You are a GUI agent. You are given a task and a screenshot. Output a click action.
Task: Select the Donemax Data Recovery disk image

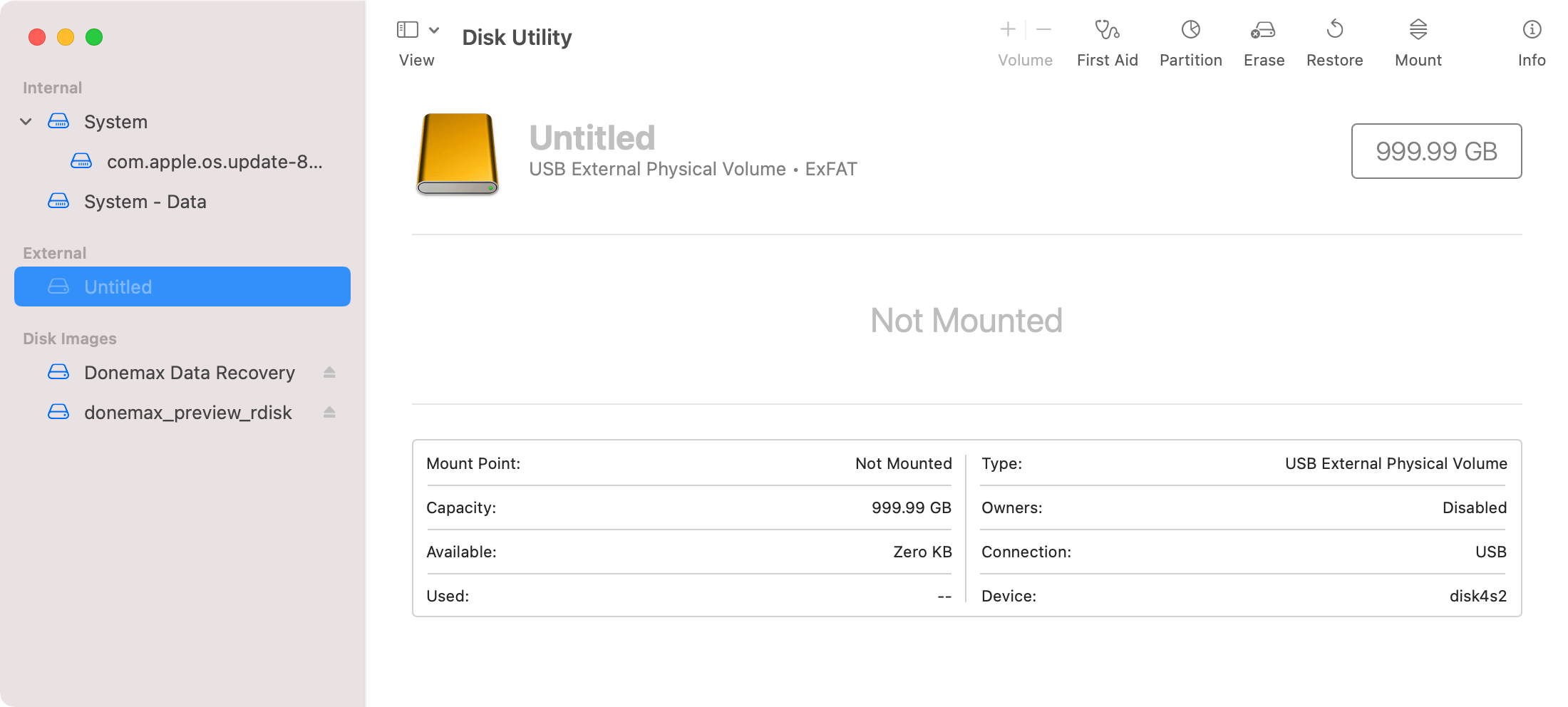(x=190, y=372)
